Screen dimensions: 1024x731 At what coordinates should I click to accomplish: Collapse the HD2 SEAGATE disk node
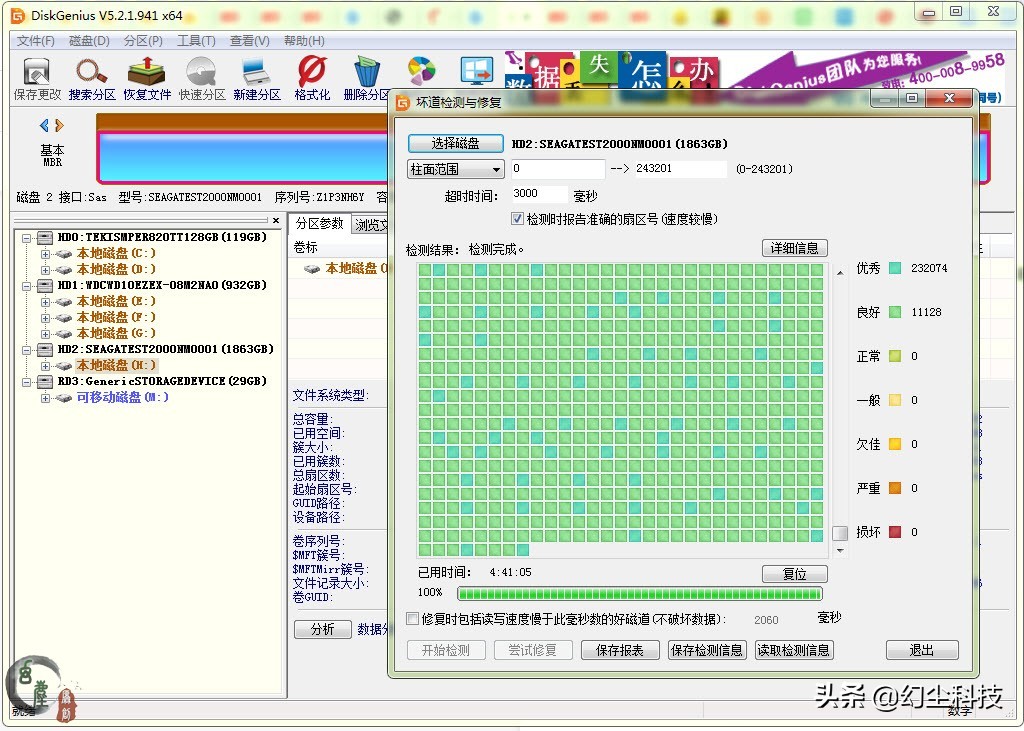coord(27,349)
